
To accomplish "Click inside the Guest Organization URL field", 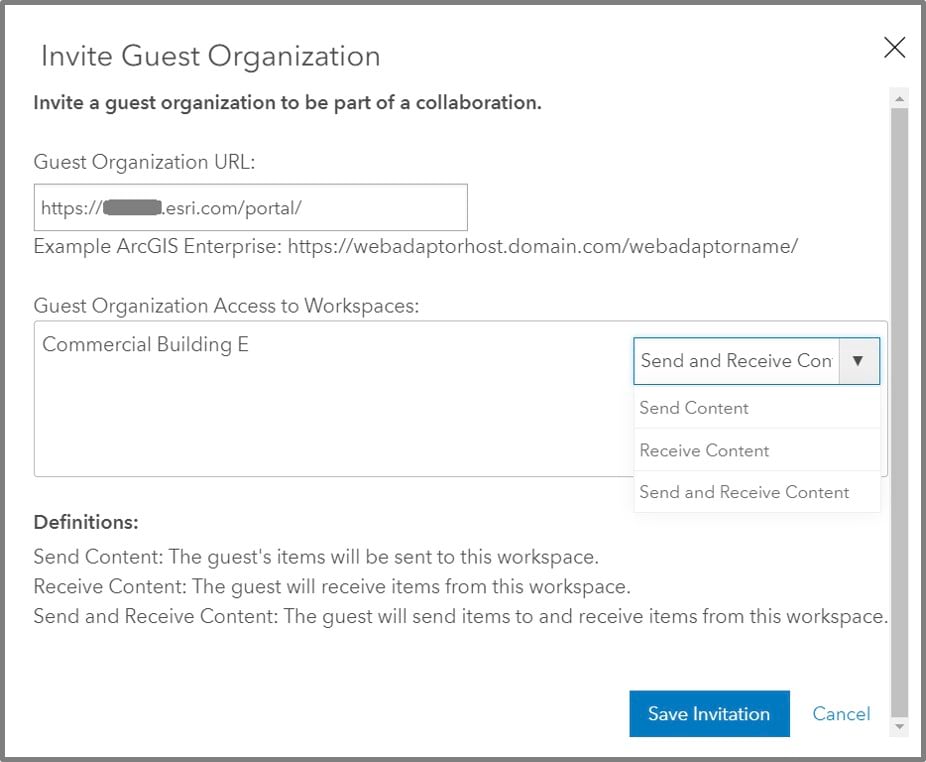I will pos(250,206).
